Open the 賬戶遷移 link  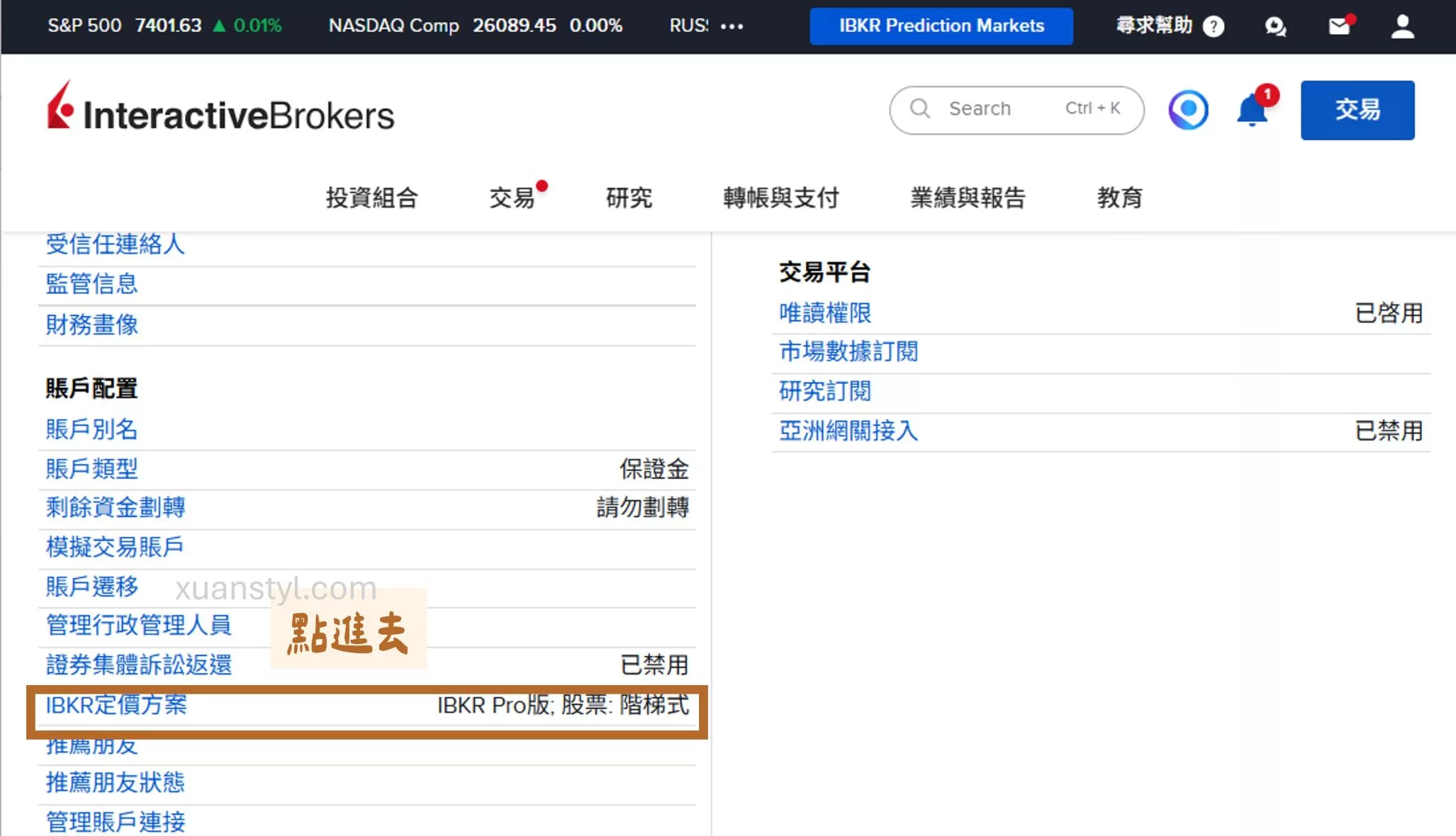[92, 587]
